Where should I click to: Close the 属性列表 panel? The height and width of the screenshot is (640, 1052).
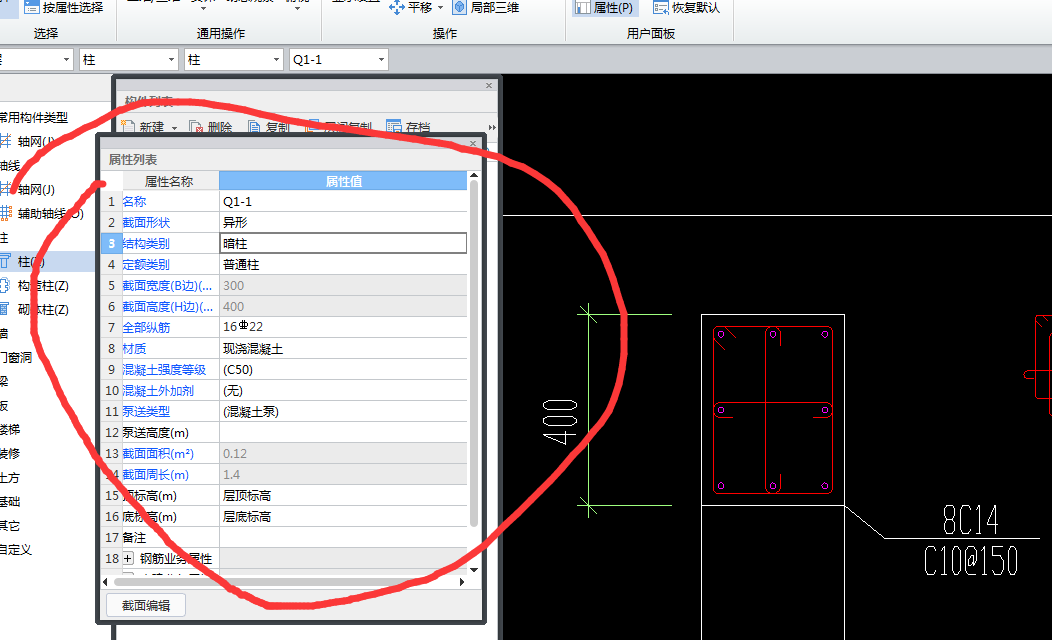point(473,143)
